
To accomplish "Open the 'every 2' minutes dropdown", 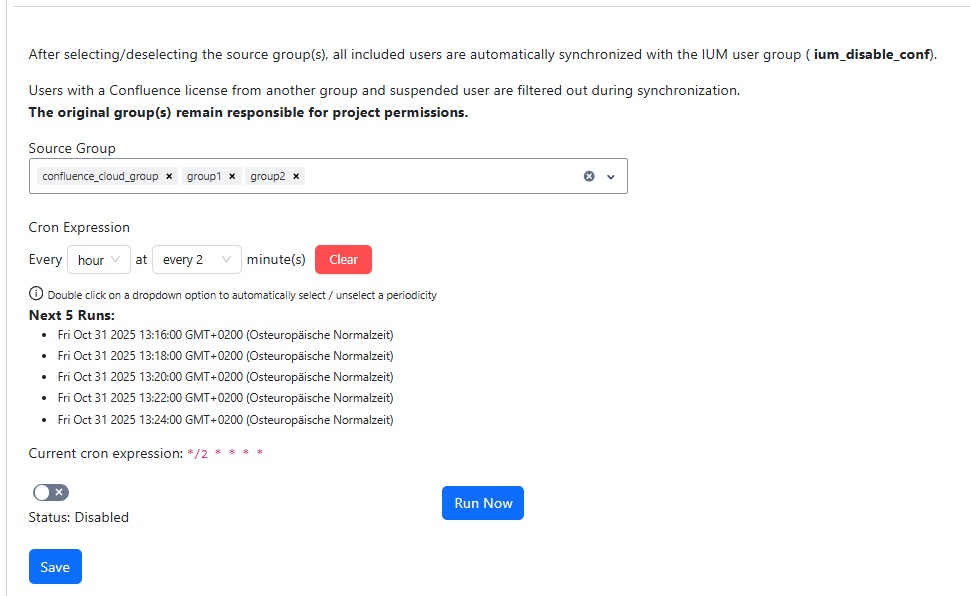I will [196, 260].
